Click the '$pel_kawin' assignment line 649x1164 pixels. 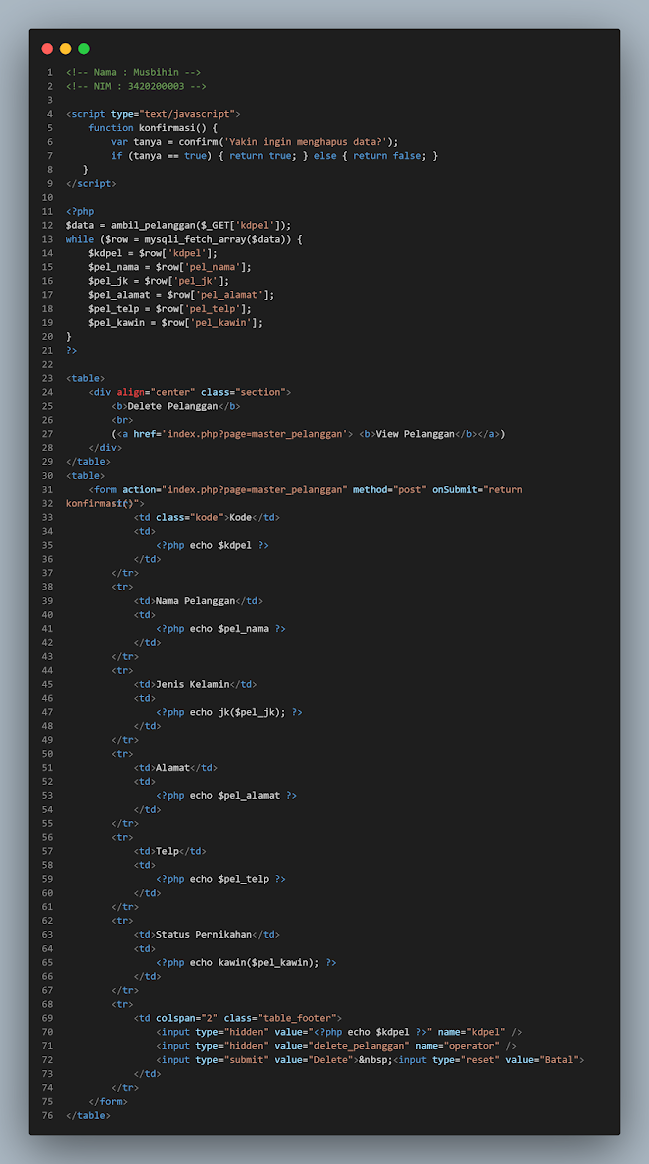point(176,323)
